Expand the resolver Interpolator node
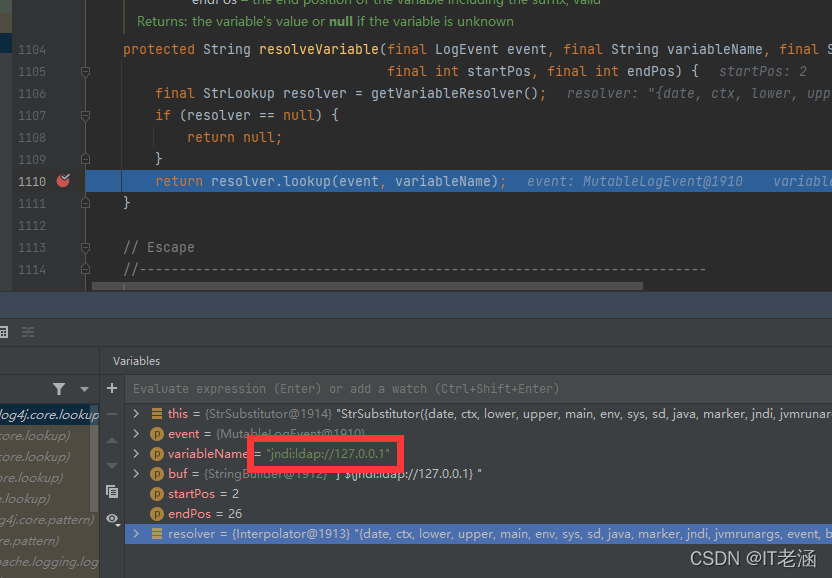832x578 pixels. [136, 533]
